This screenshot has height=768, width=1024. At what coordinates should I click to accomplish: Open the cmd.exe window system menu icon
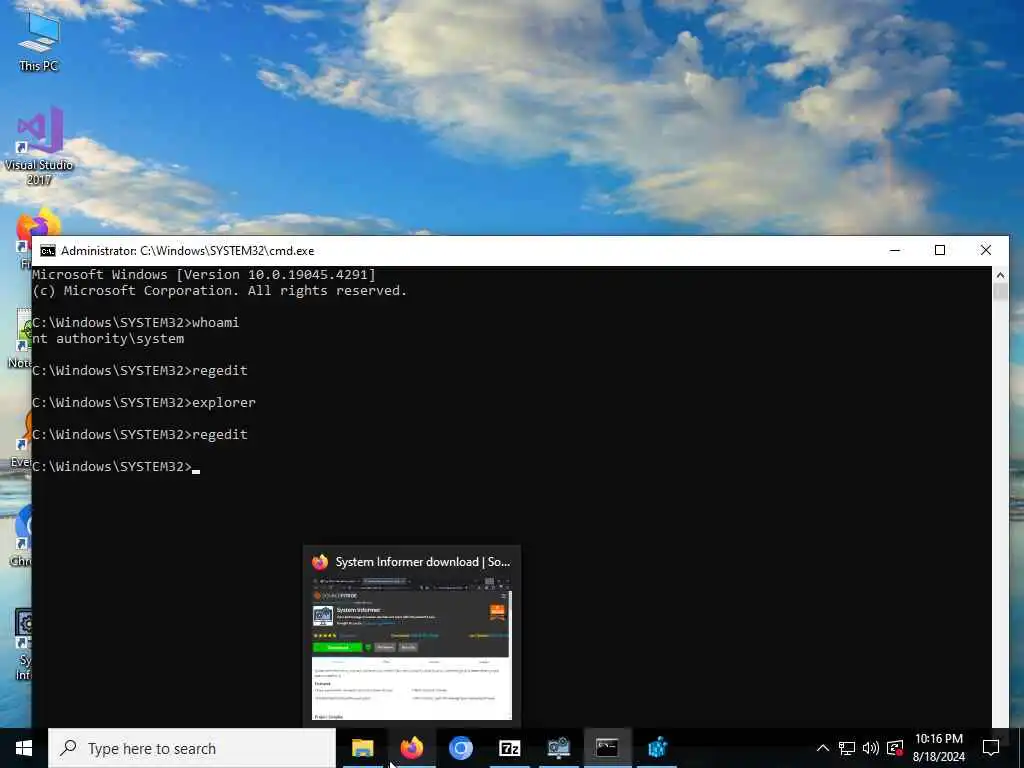pos(48,251)
